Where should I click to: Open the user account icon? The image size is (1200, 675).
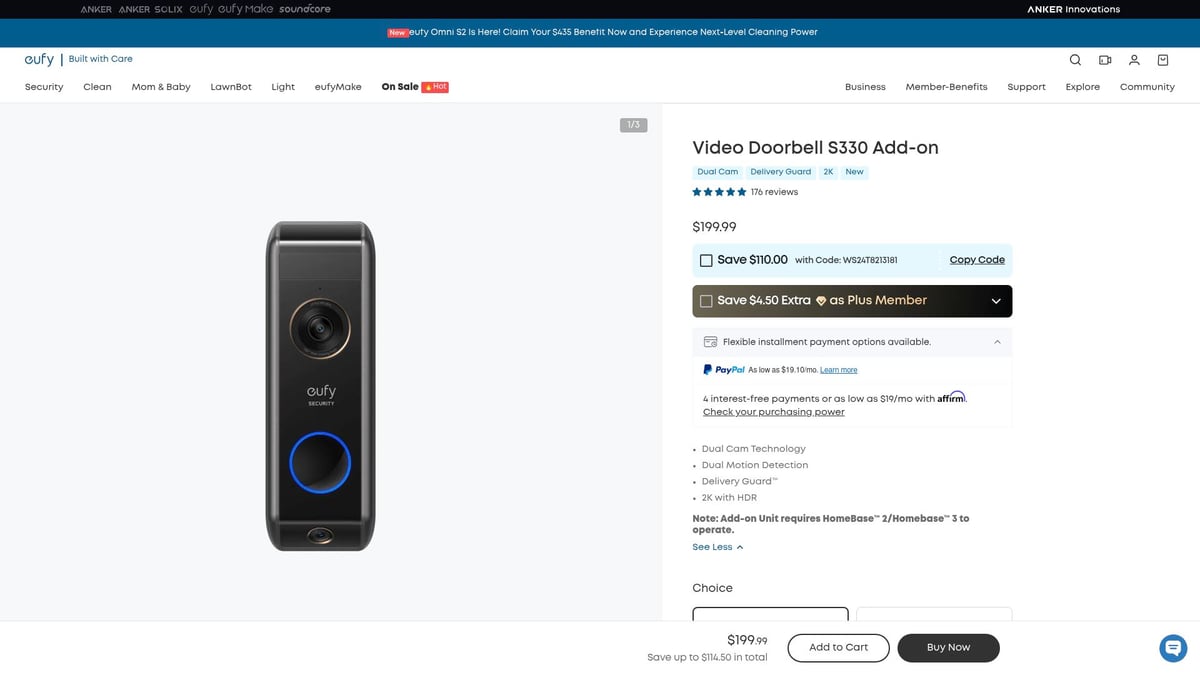[1134, 60]
